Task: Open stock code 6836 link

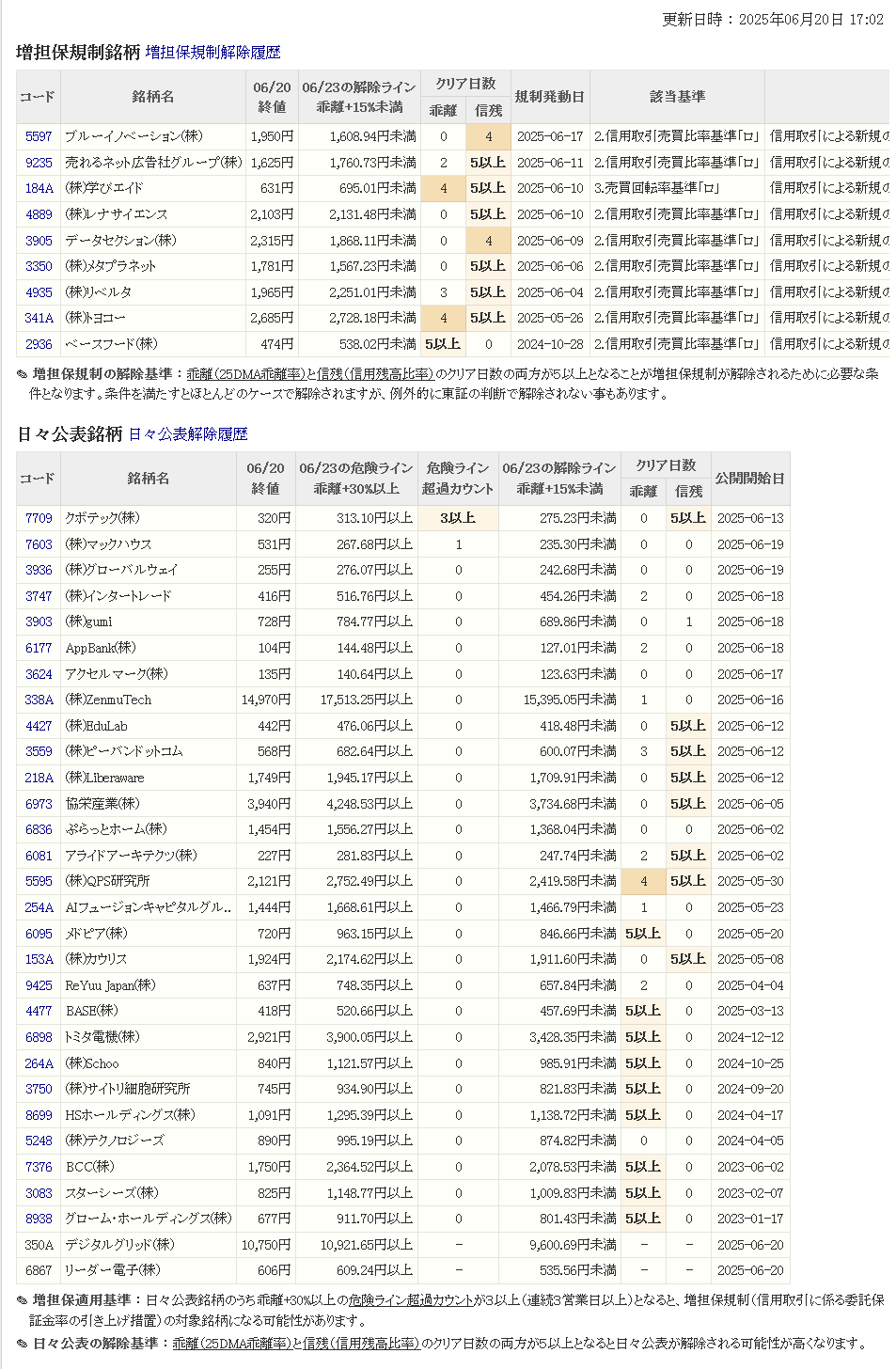Action: click(39, 829)
